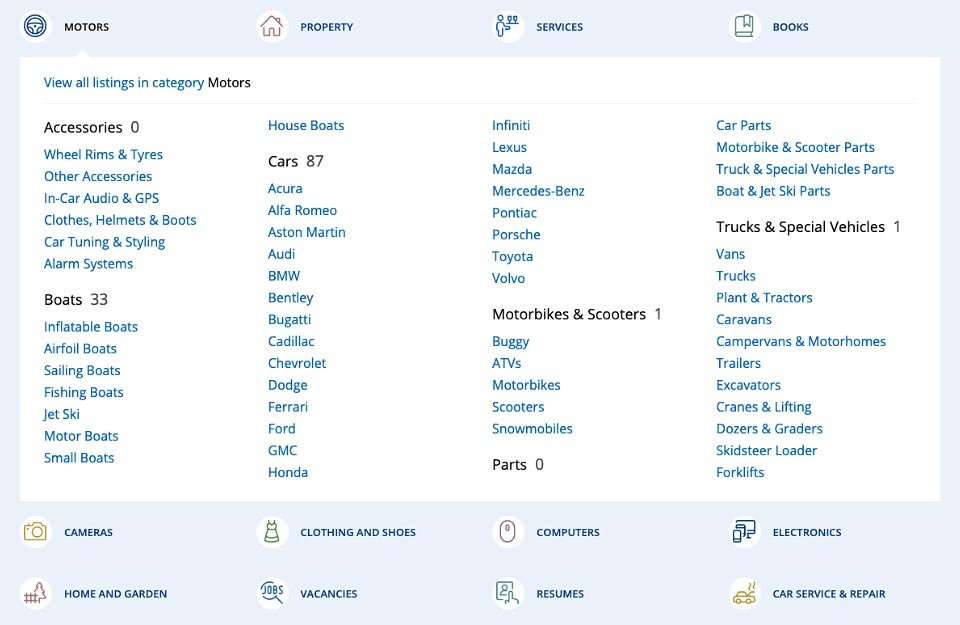Go to Wheel Rims & Tyres
Screen dimensions: 960x625
tap(103, 154)
